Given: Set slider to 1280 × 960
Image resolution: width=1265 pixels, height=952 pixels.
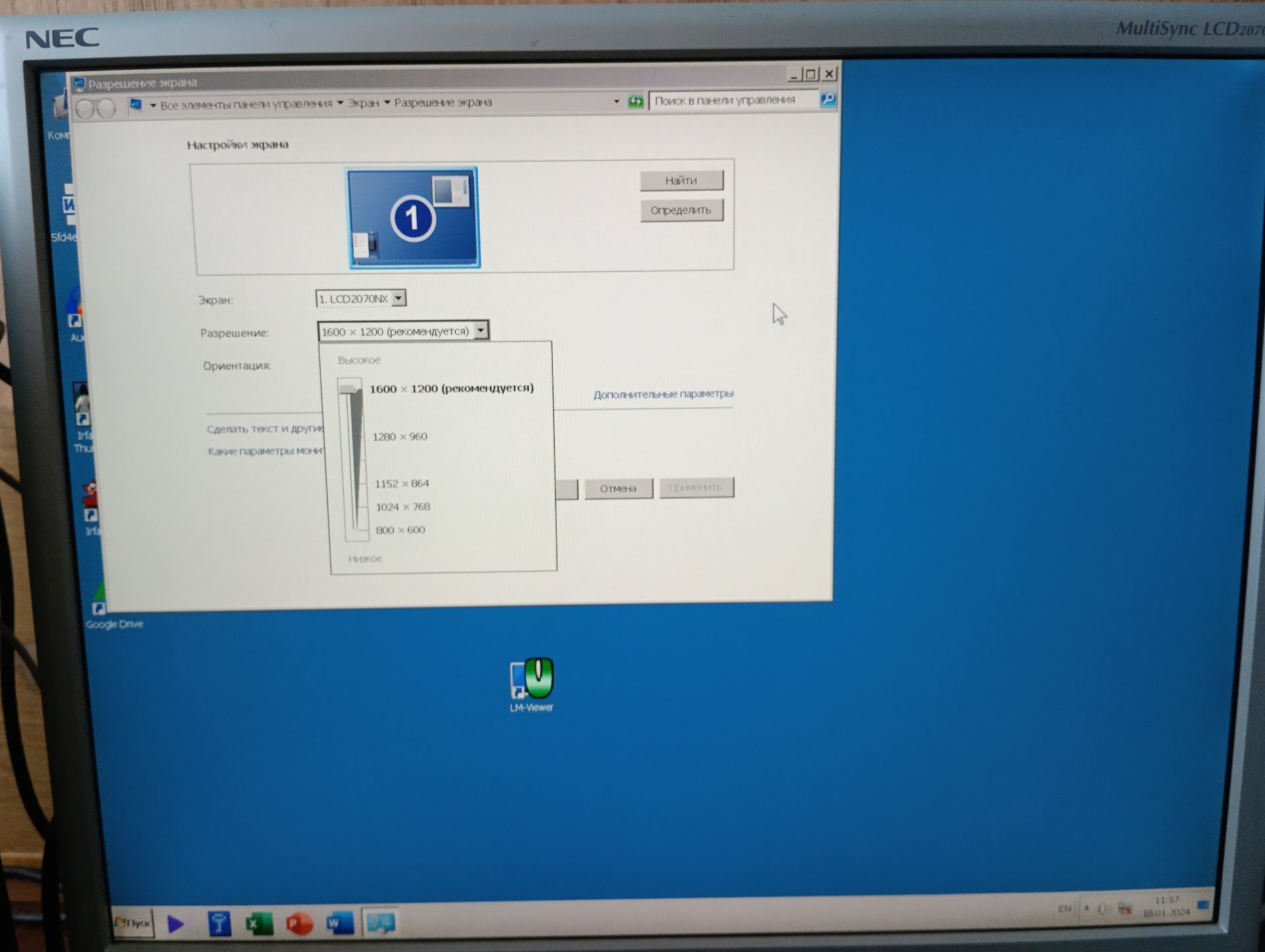Looking at the screenshot, I should 399,437.
